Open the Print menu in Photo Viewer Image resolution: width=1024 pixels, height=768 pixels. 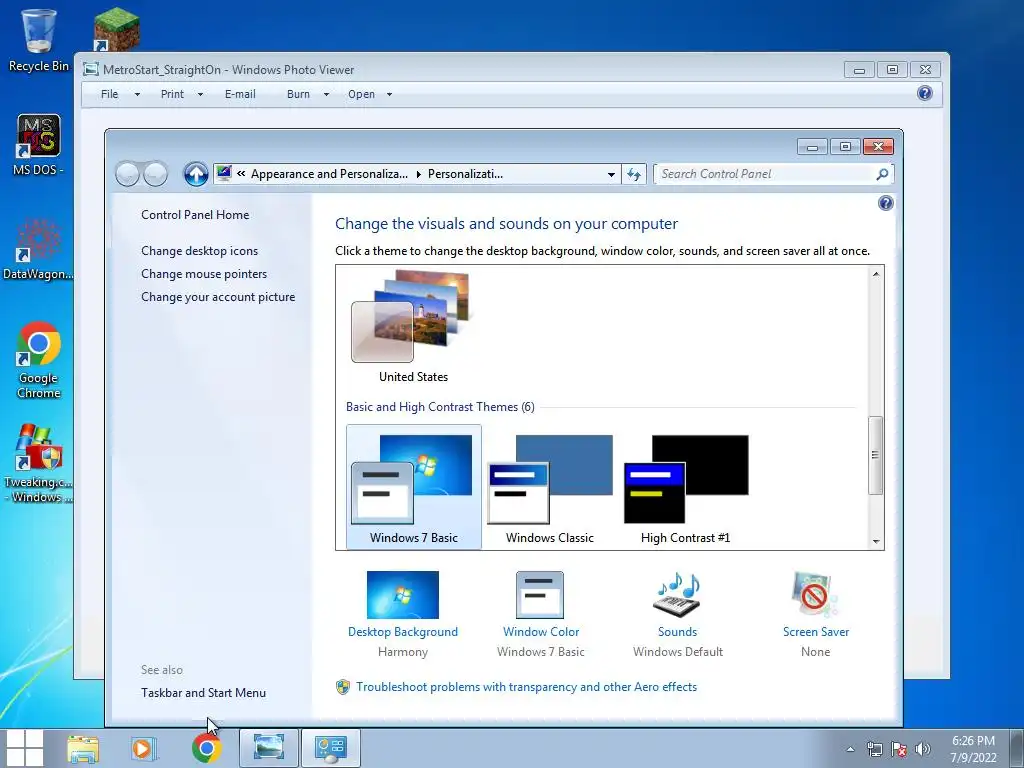tap(172, 94)
